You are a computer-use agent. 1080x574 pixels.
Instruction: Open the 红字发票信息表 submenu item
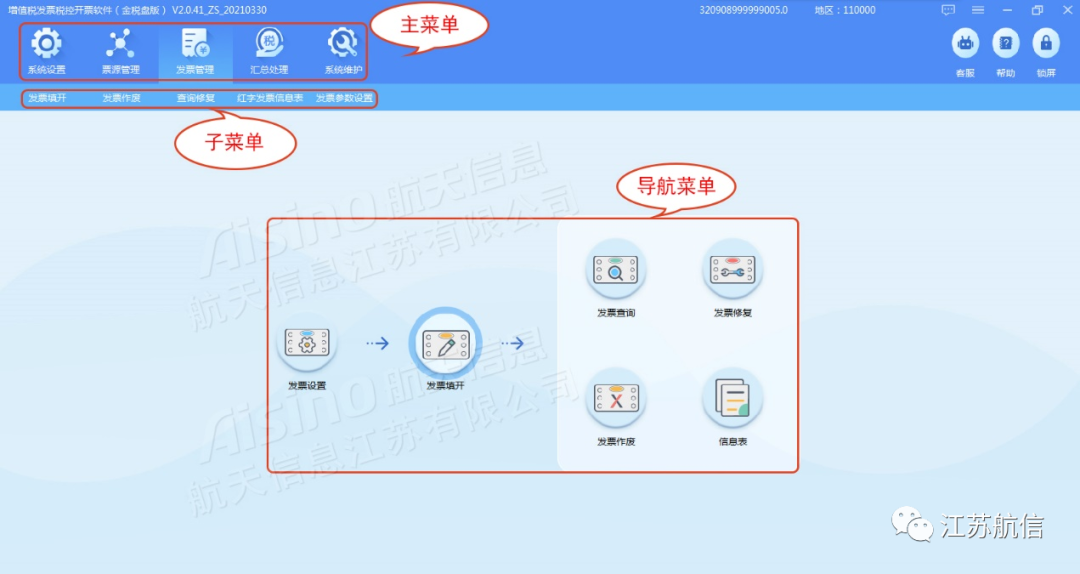270,98
